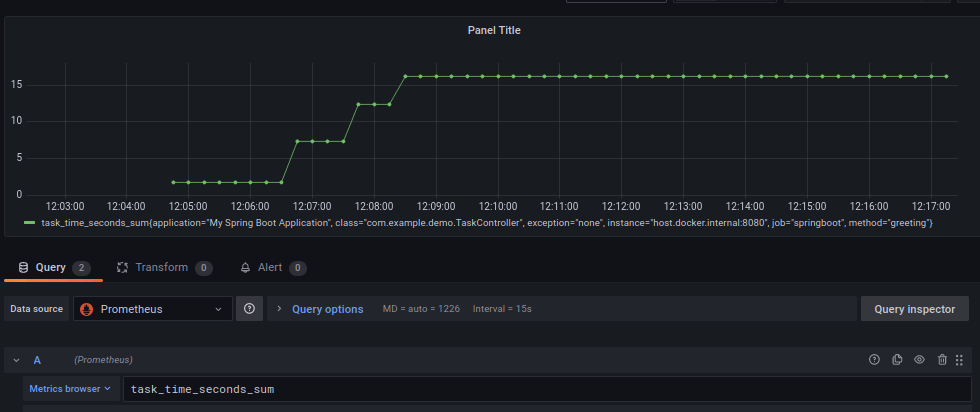This screenshot has width=980, height=412.
Task: Click the 12:05:00 time axis label
Action: coord(189,206)
